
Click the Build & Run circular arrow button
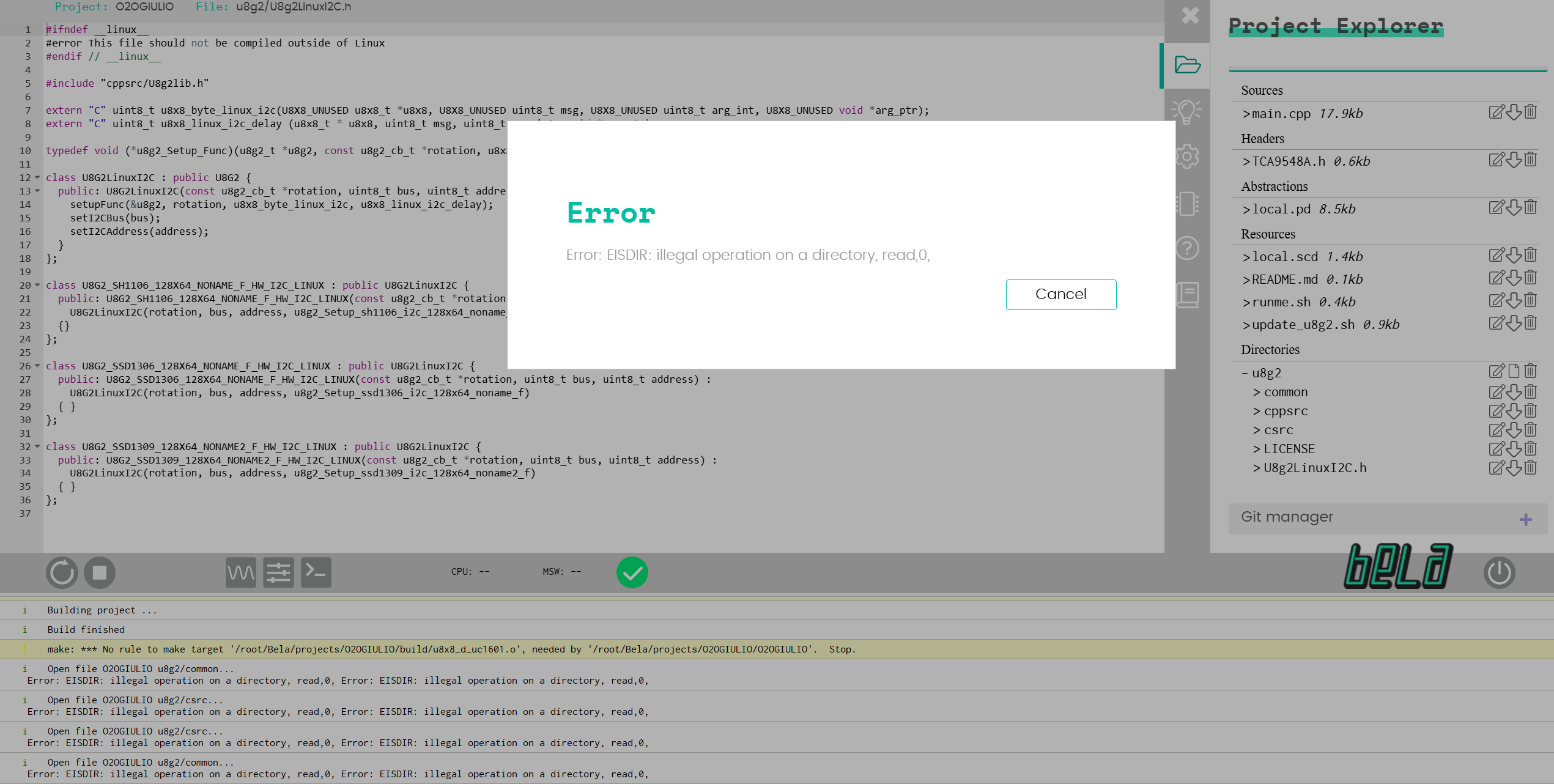pyautogui.click(x=62, y=572)
